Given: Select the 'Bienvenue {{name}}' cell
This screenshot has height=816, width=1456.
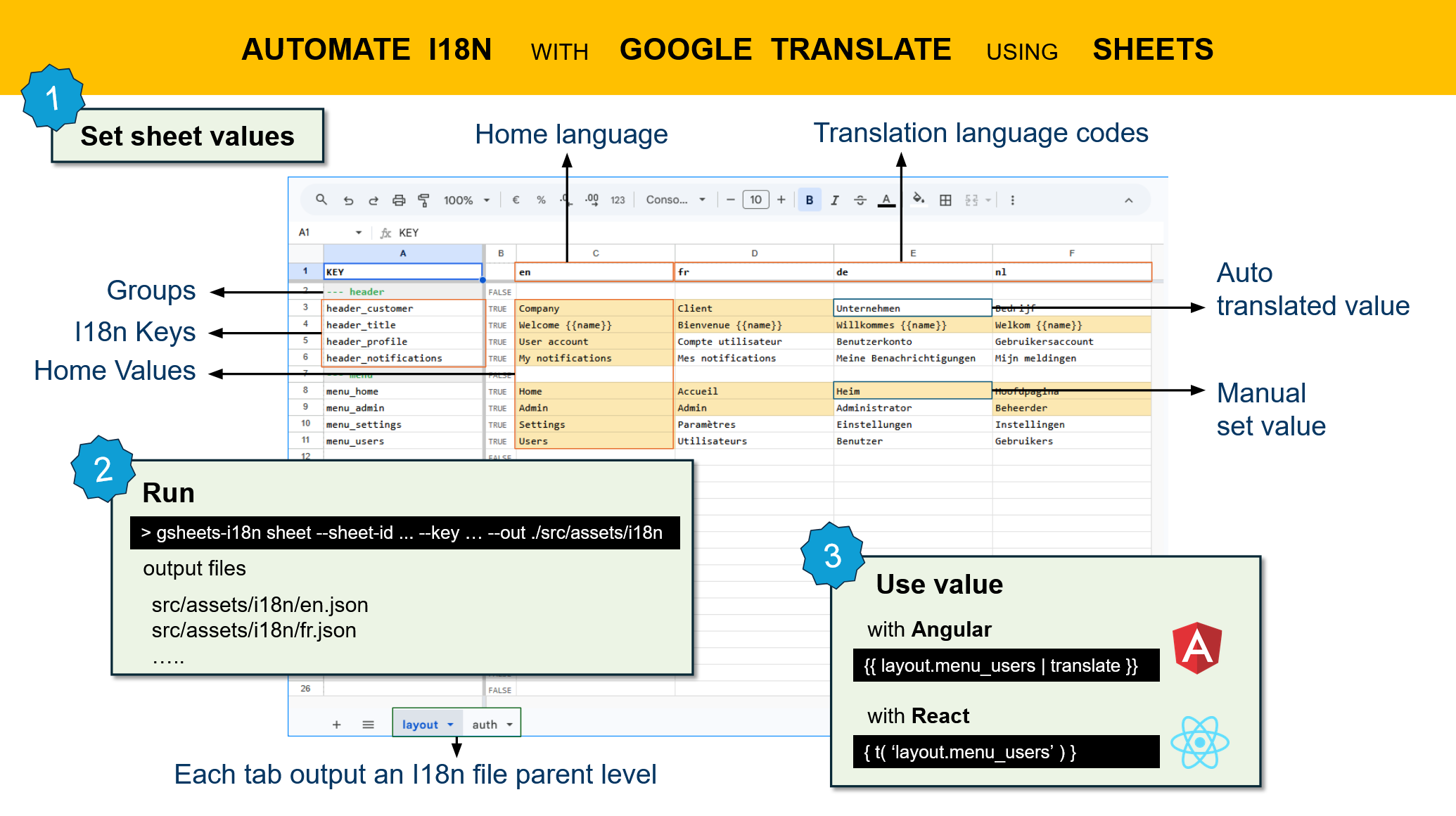Looking at the screenshot, I should (754, 325).
